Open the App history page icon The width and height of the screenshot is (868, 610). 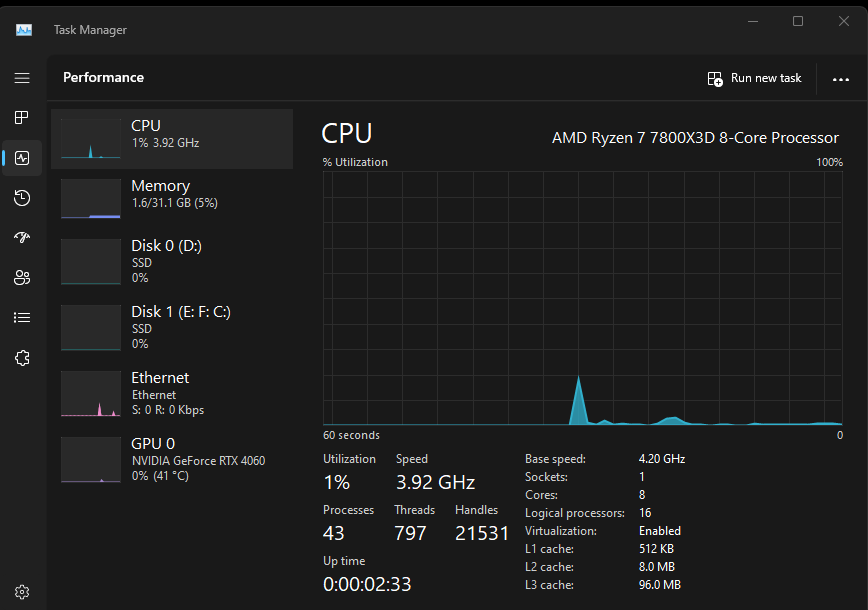[22, 198]
